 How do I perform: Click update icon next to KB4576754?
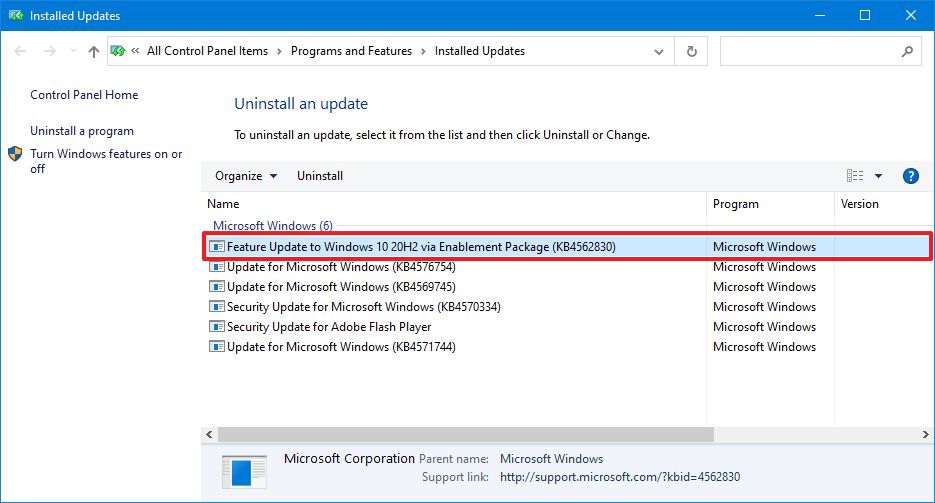pos(217,267)
